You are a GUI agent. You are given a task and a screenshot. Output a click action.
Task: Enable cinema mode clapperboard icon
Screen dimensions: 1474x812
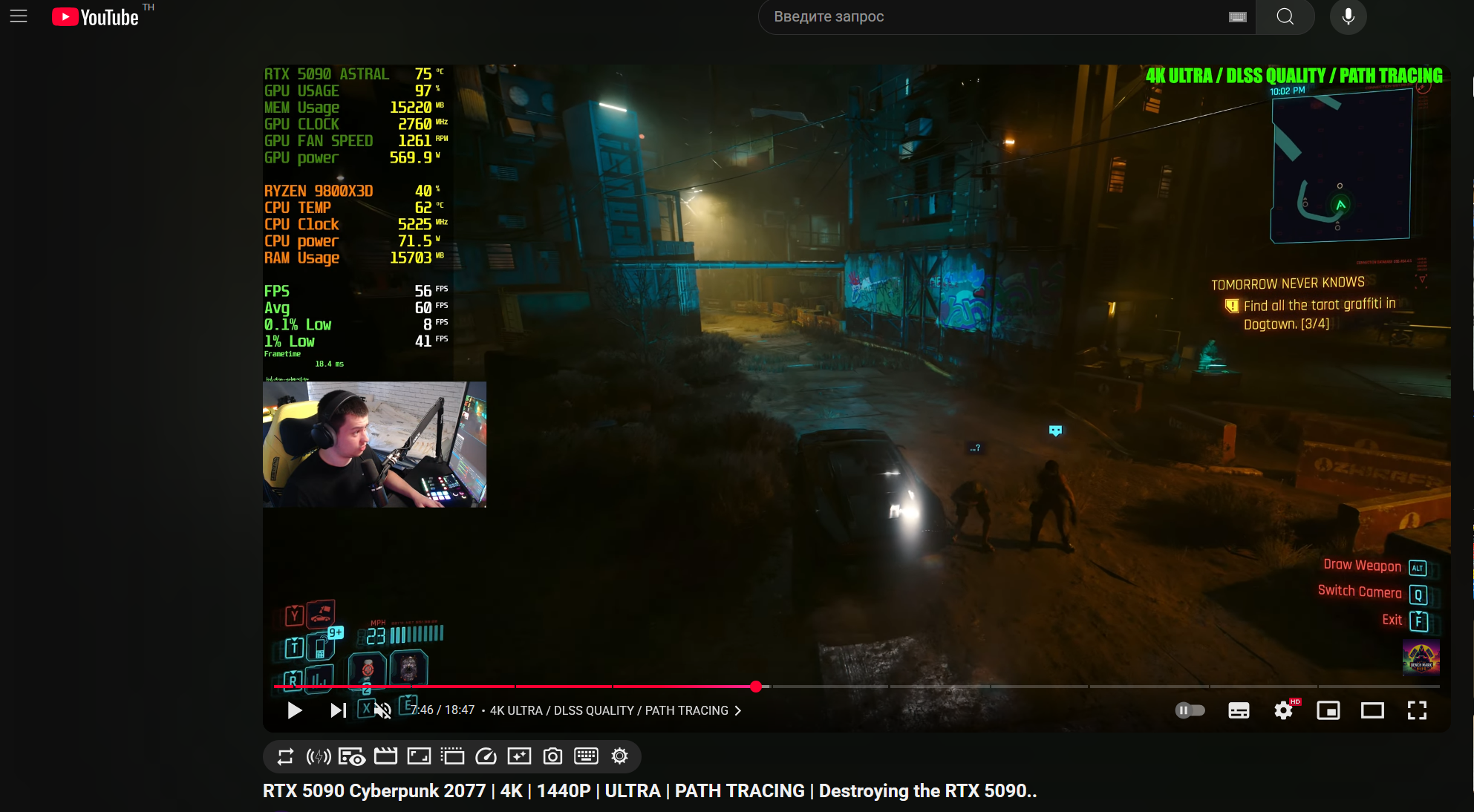pos(385,756)
